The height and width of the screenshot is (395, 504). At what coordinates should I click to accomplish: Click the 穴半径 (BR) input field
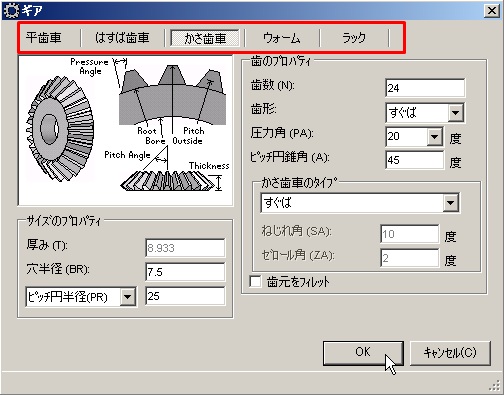(185, 272)
